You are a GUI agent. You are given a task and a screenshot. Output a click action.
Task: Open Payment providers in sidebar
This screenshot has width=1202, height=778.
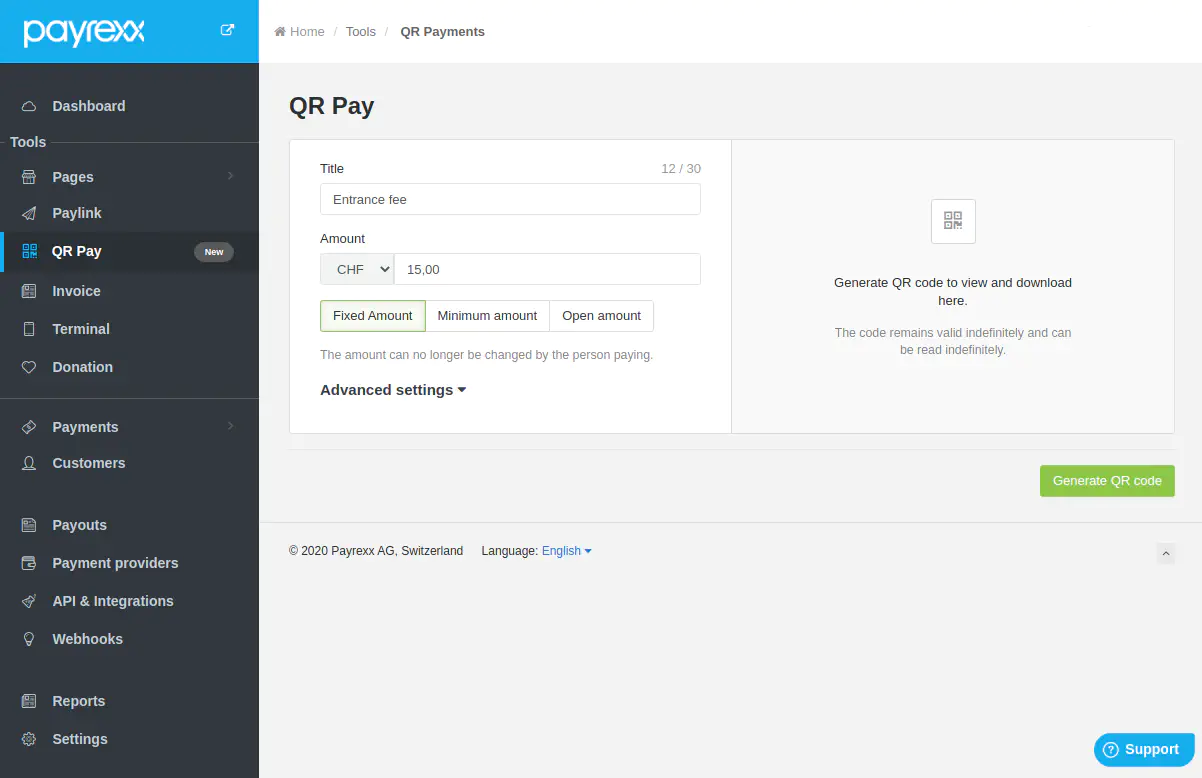tap(115, 563)
